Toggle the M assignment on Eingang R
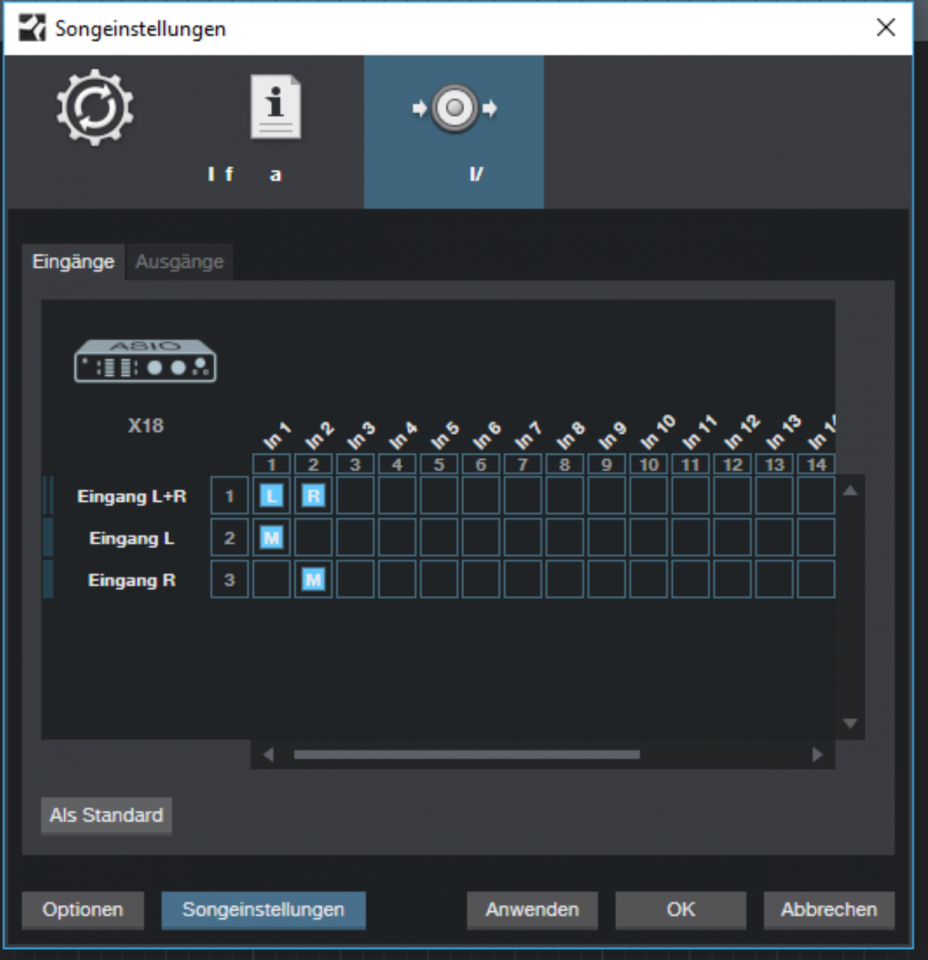 (x=313, y=579)
